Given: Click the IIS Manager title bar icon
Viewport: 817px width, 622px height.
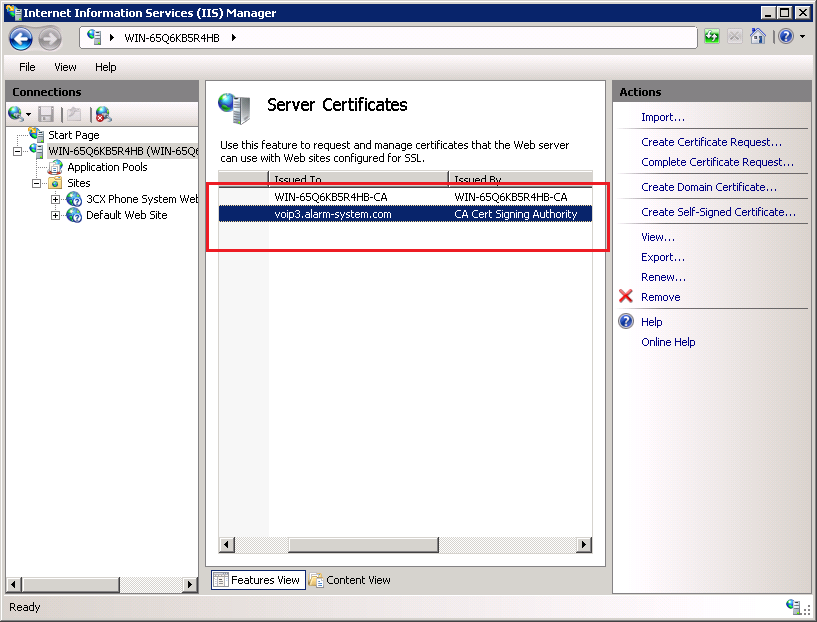Looking at the screenshot, I should 13,11.
